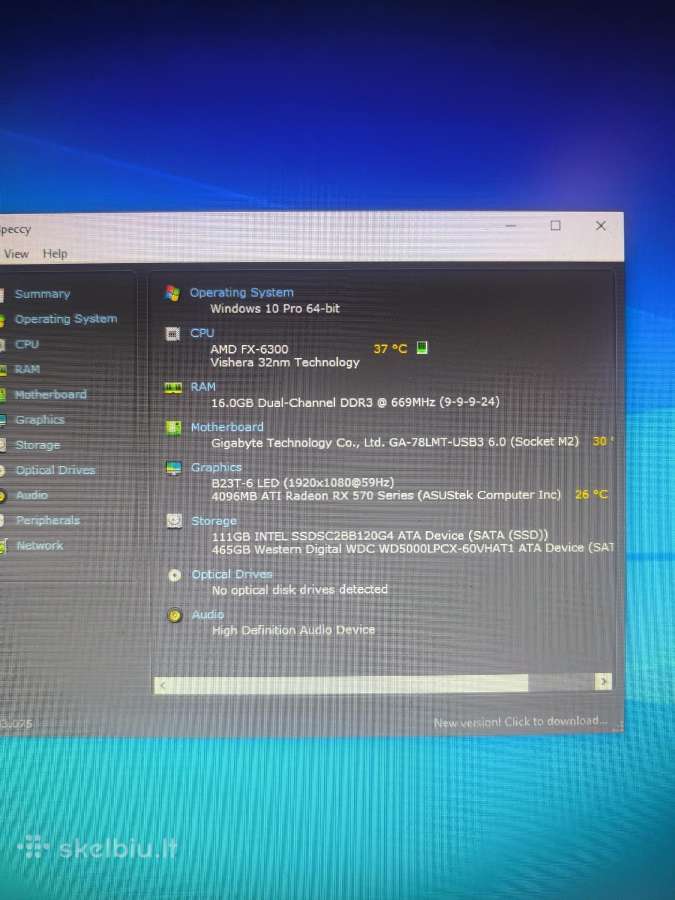Viewport: 675px width, 900px height.
Task: Click the horizontal scrollbar thumb
Action: [x=350, y=684]
